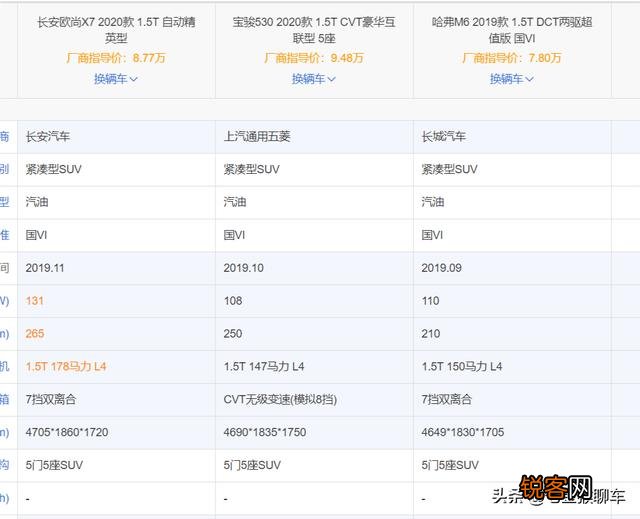
Task: Select 汽油 in the 长安欧尚X7 column
Action: tap(37, 202)
